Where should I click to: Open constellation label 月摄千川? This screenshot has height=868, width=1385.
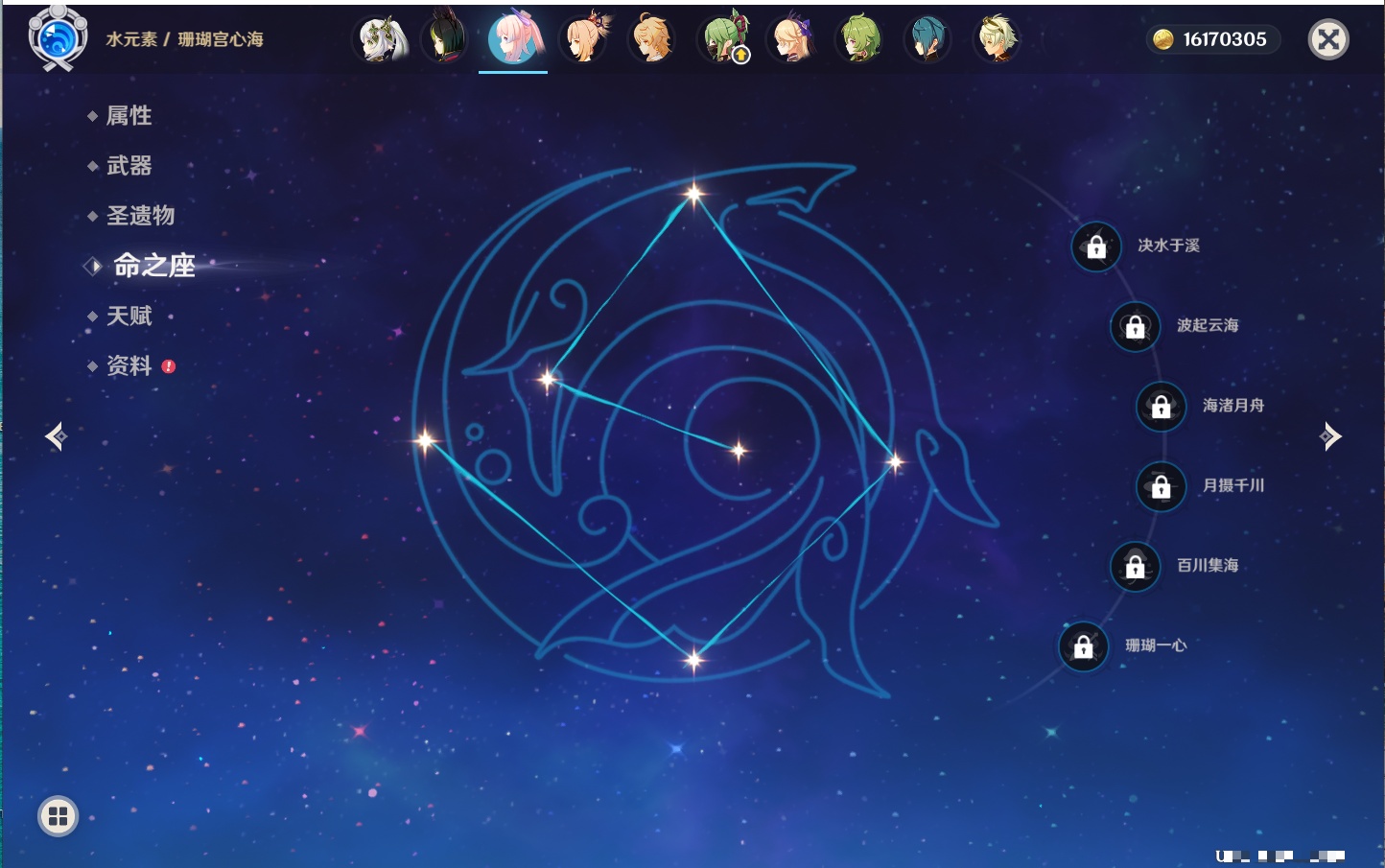point(1233,485)
